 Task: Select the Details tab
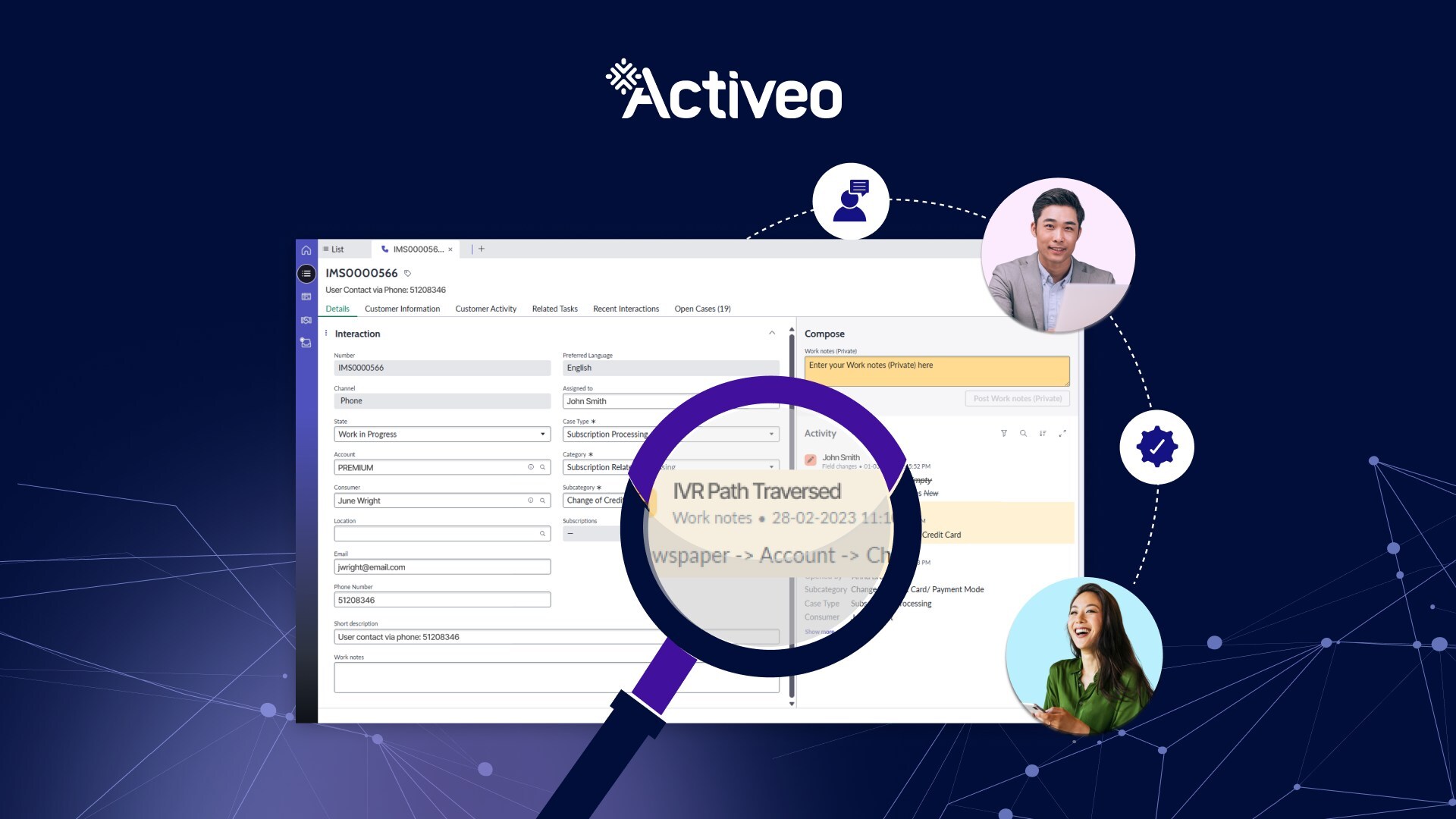[x=337, y=309]
